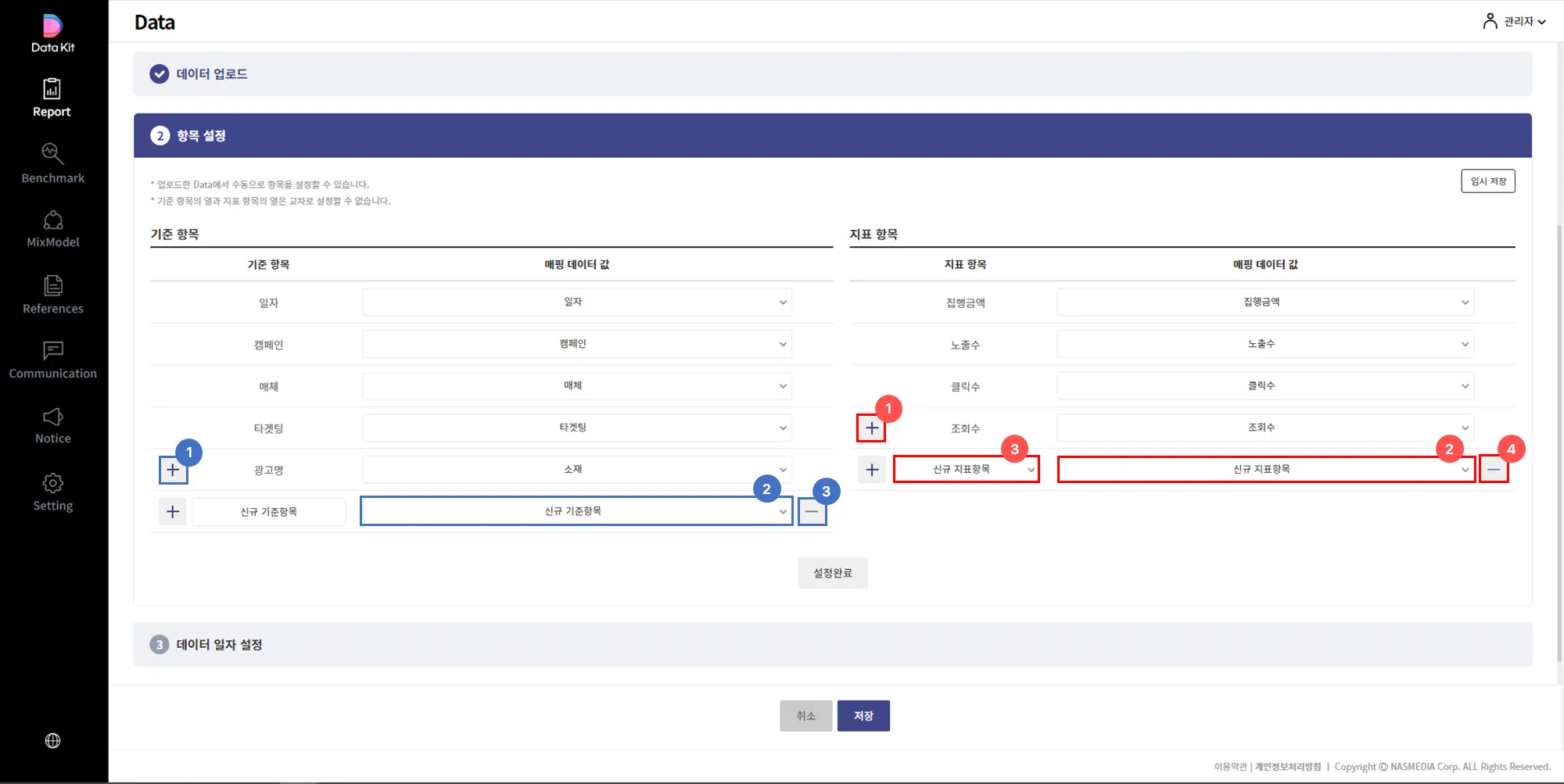Expand the 데이터 일자 설정 step
This screenshot has height=784, width=1564.
832,645
